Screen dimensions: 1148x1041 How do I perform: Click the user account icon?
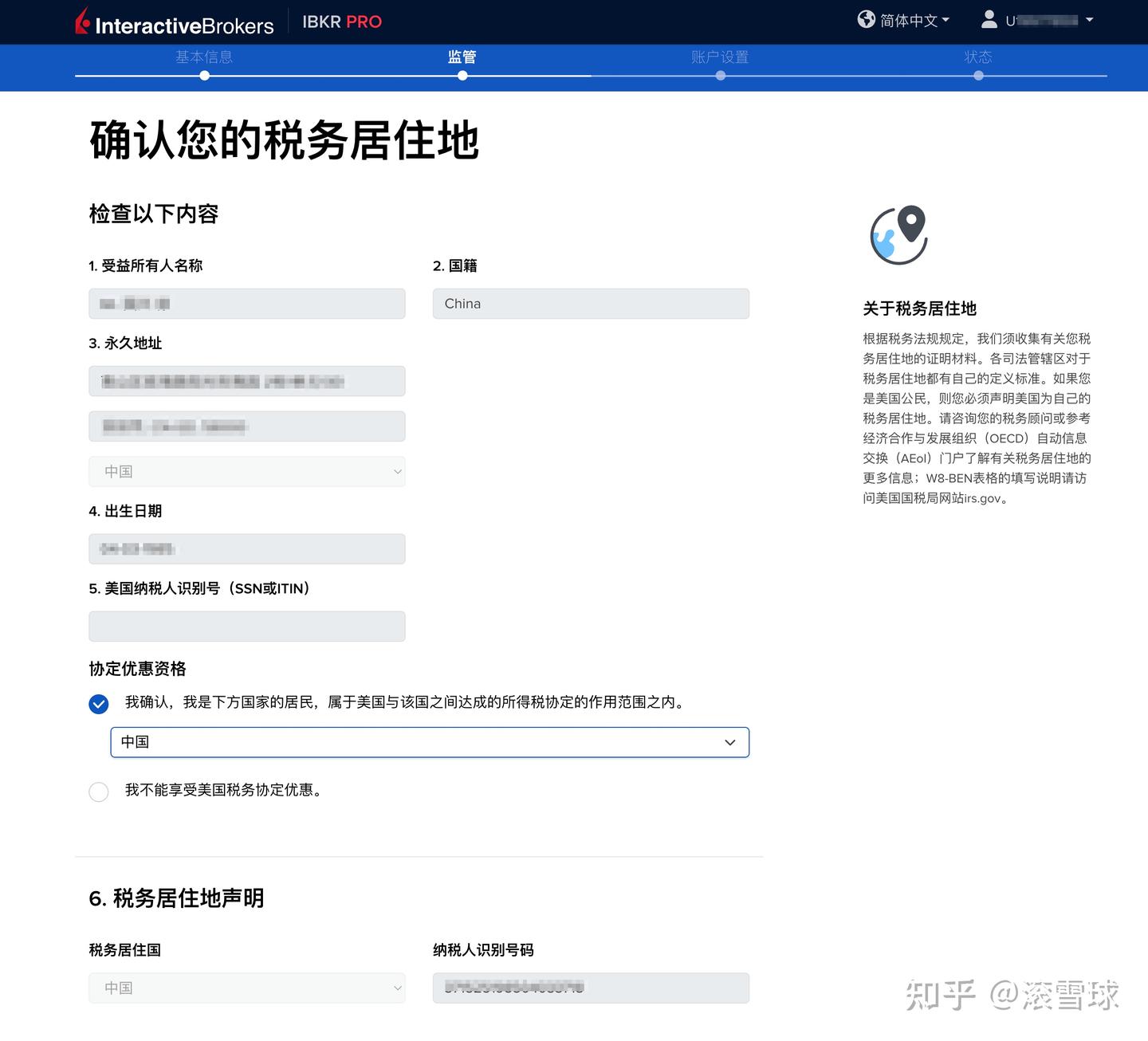(x=989, y=20)
